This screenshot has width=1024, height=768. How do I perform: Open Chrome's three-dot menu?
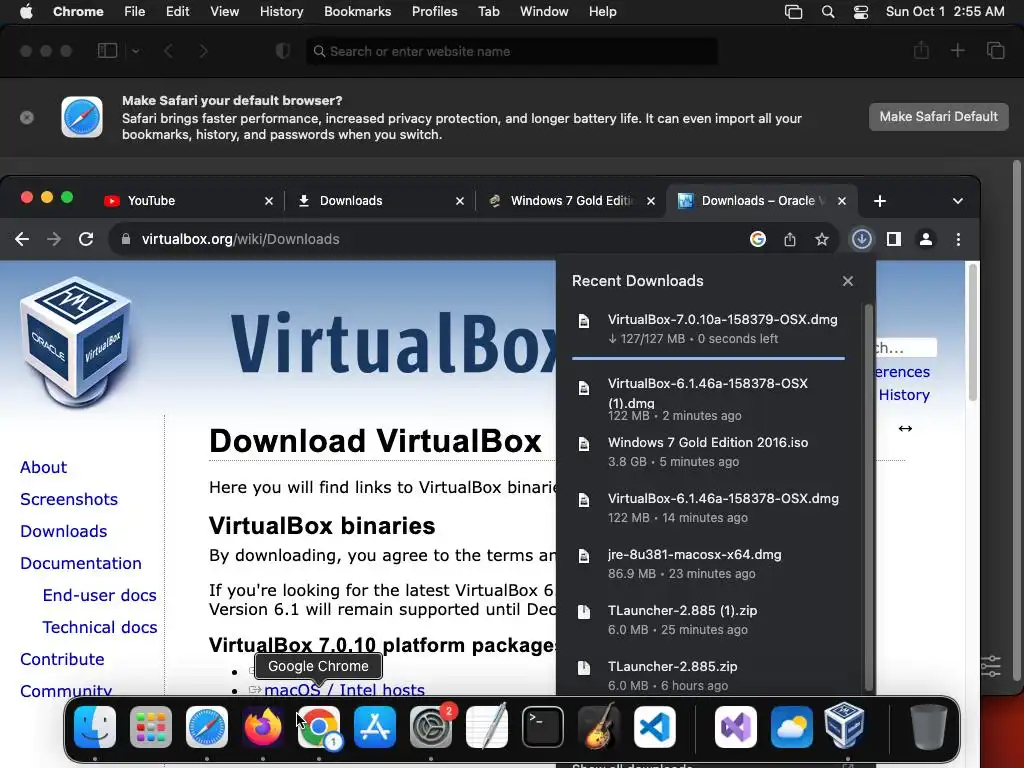pyautogui.click(x=958, y=239)
